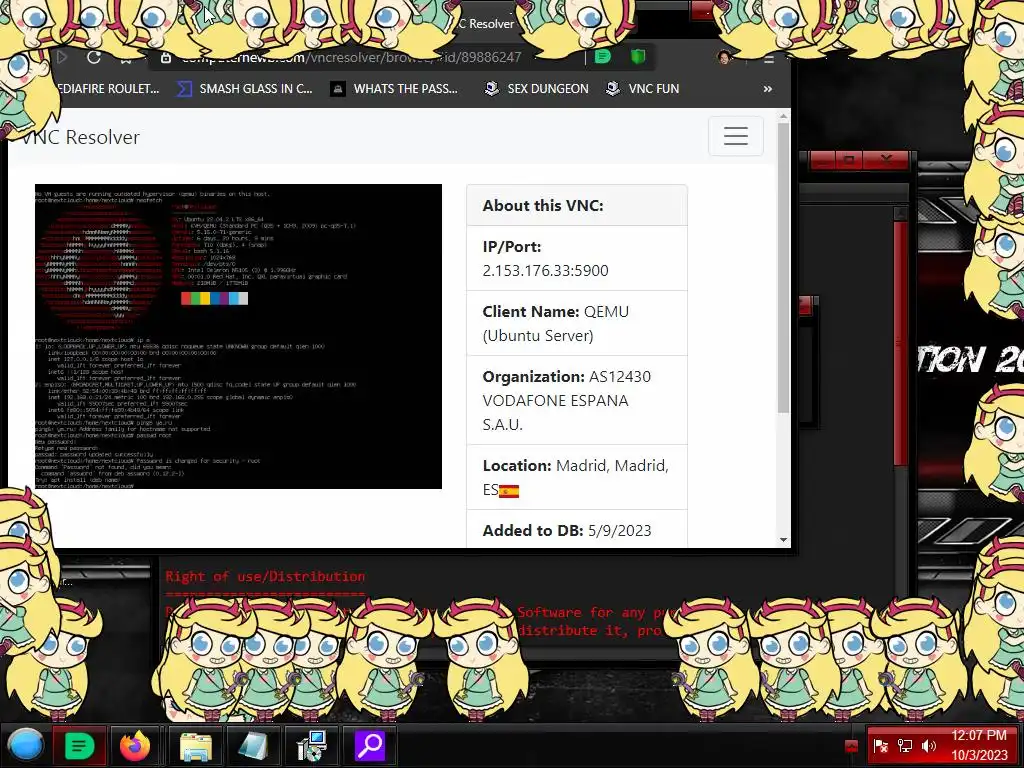Viewport: 1024px width, 768px height.
Task: Open the MEDIAFIRE ROULET... bookmark
Action: (108, 88)
